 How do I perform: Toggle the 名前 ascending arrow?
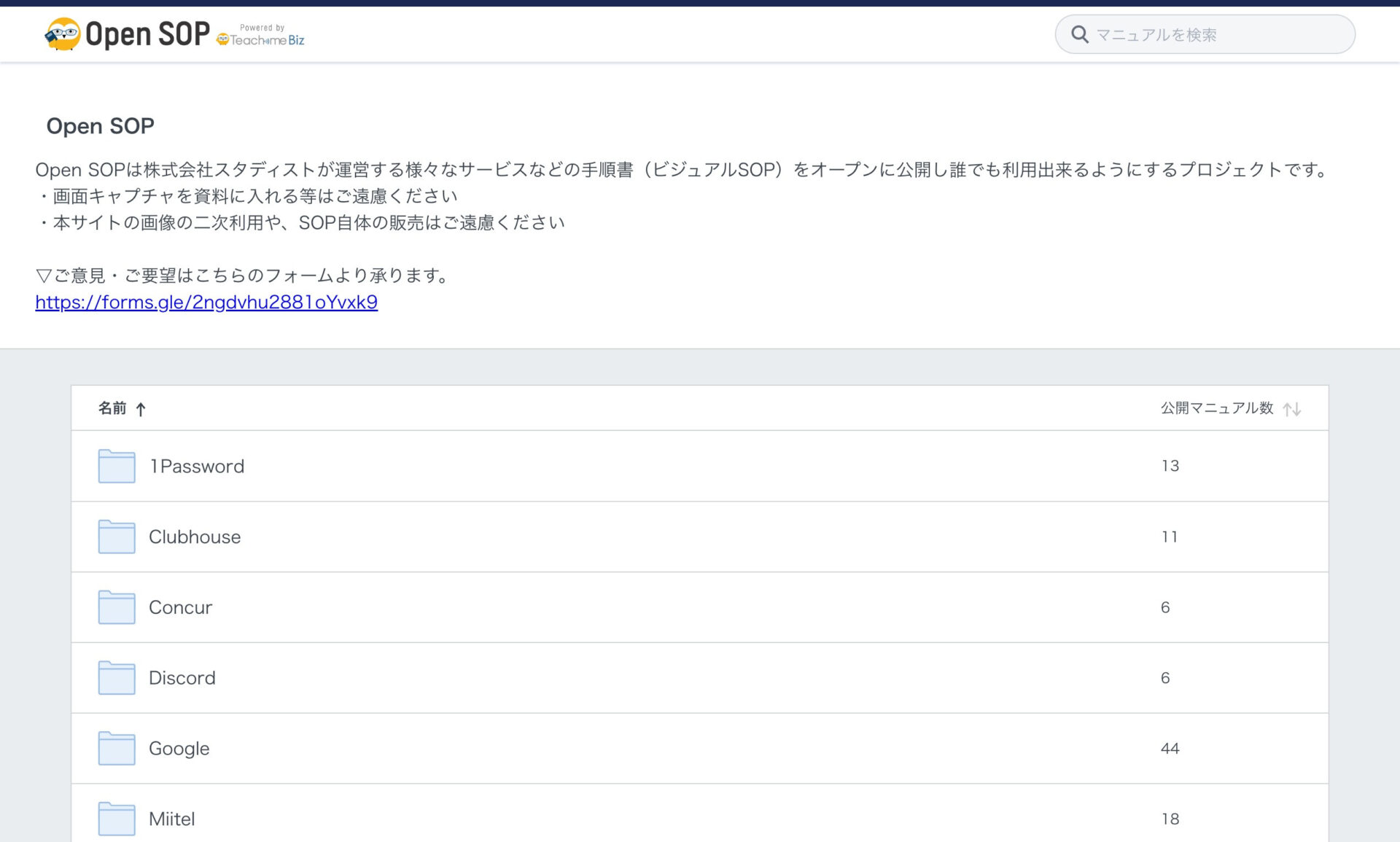(141, 409)
